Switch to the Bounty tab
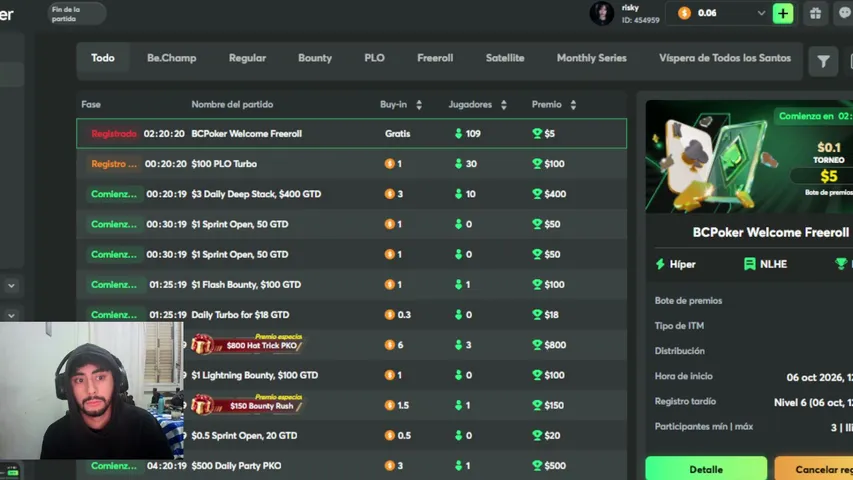 [x=314, y=58]
